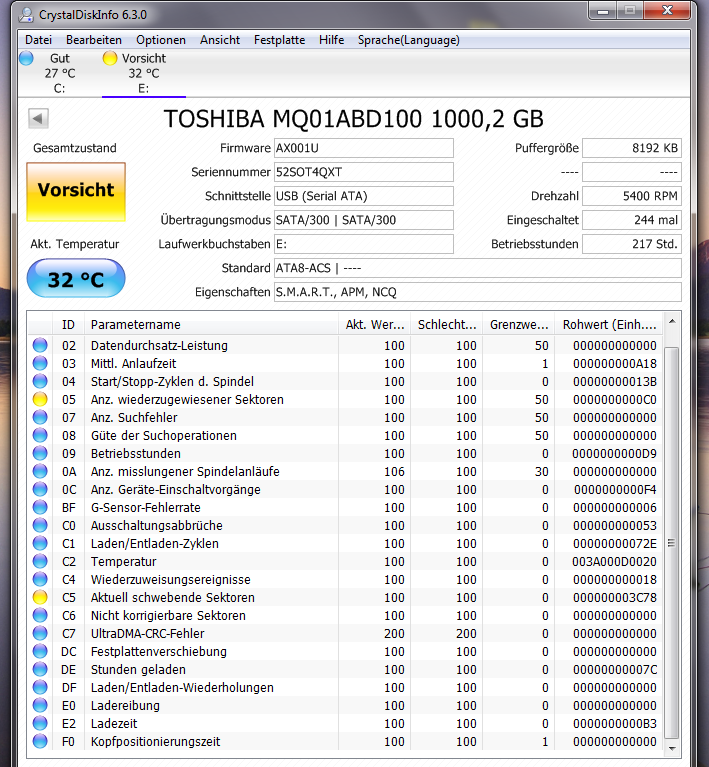Viewport: 709px width, 767px height.
Task: Click the blue status icon for UltraDMA-CRC-Fehler
Action: (40, 633)
